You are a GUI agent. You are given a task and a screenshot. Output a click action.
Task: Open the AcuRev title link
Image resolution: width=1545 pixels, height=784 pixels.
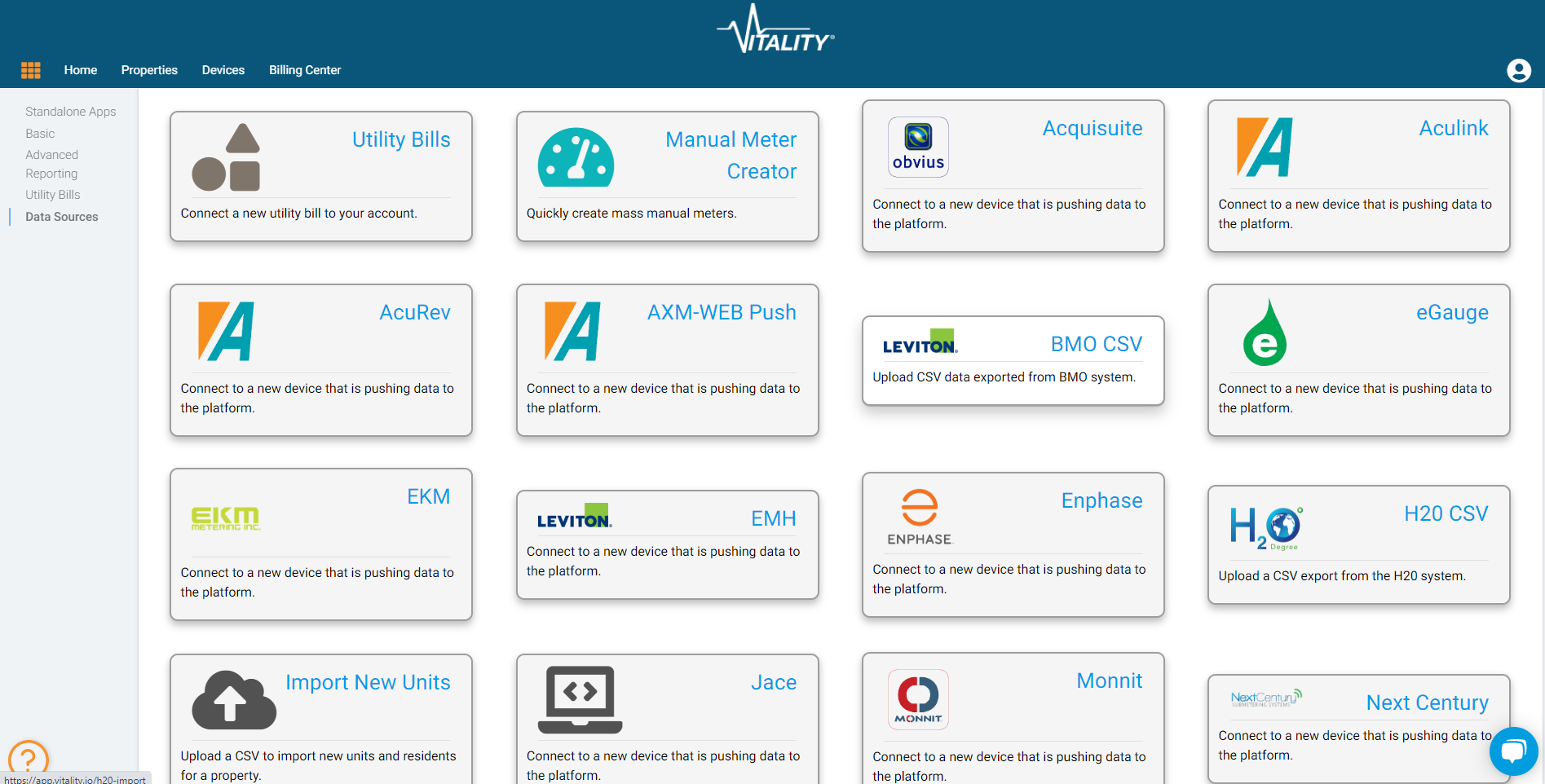click(x=415, y=312)
